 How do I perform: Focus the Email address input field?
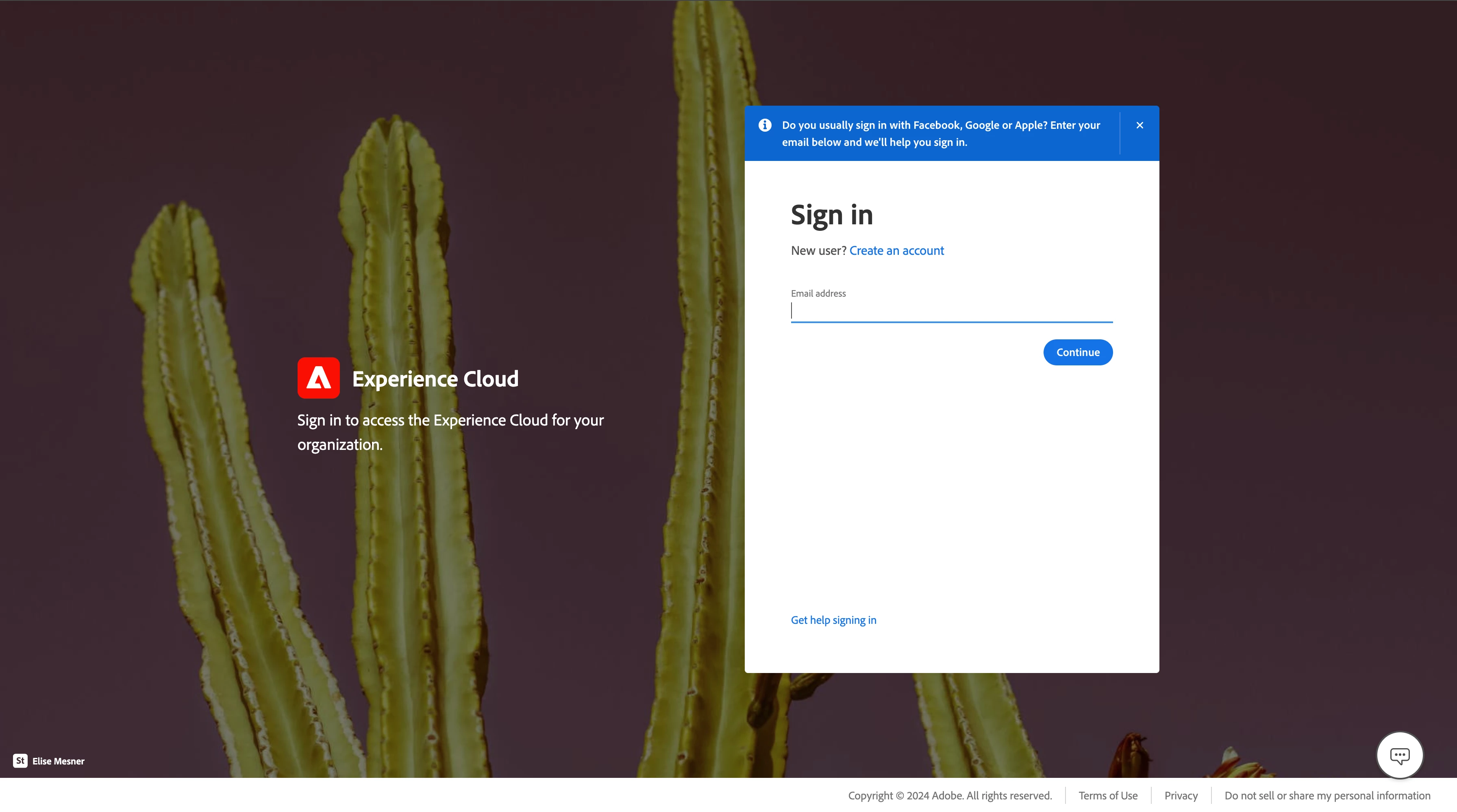951,311
